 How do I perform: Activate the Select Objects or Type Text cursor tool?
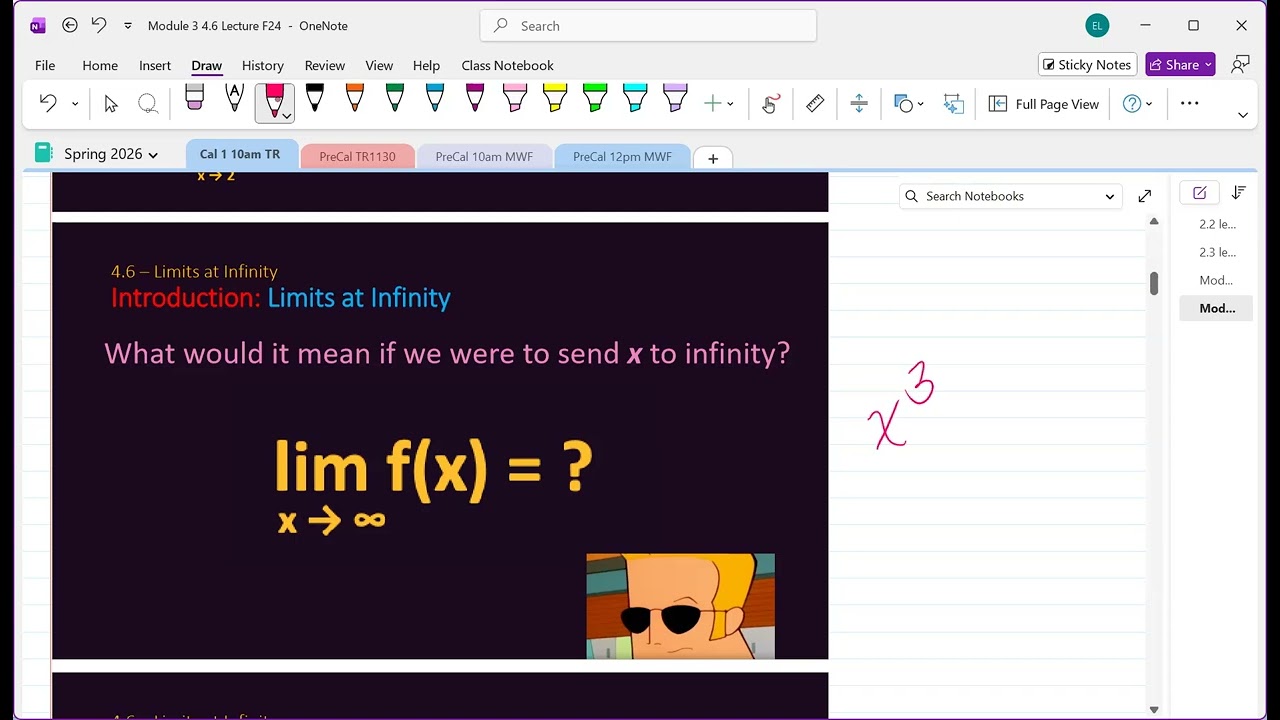coord(111,103)
